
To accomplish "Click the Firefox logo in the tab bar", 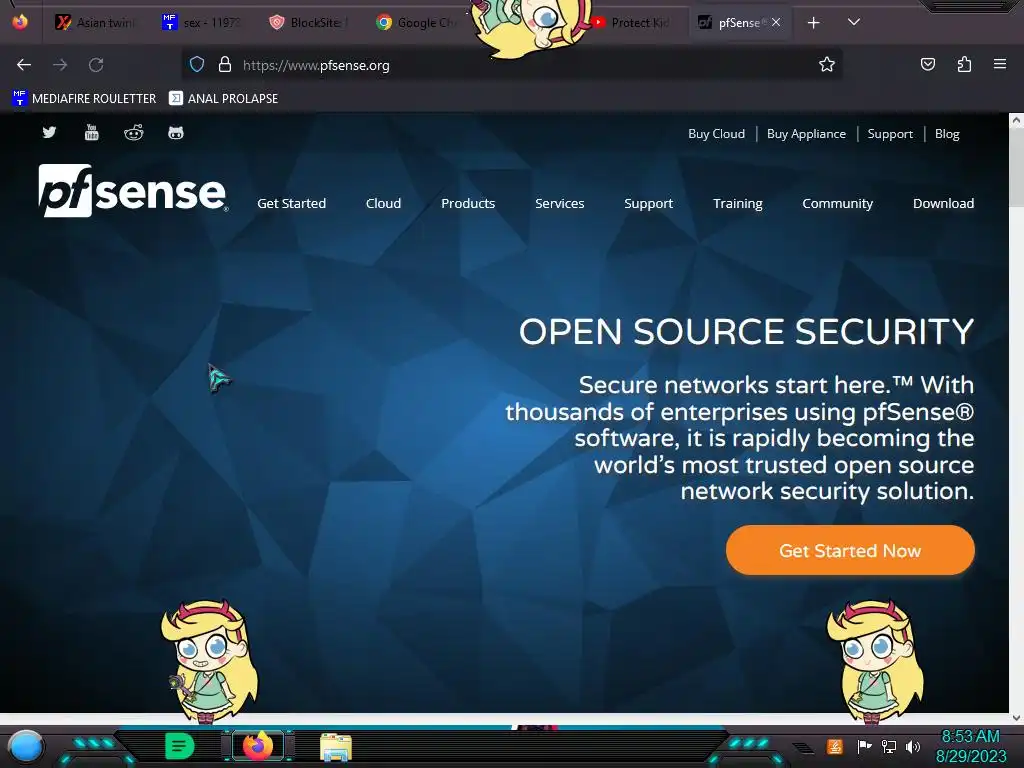I will click(20, 22).
